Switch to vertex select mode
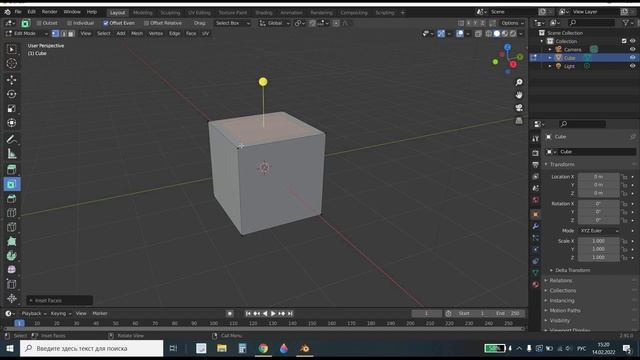Viewport: 640px width, 360px height. (x=56, y=33)
